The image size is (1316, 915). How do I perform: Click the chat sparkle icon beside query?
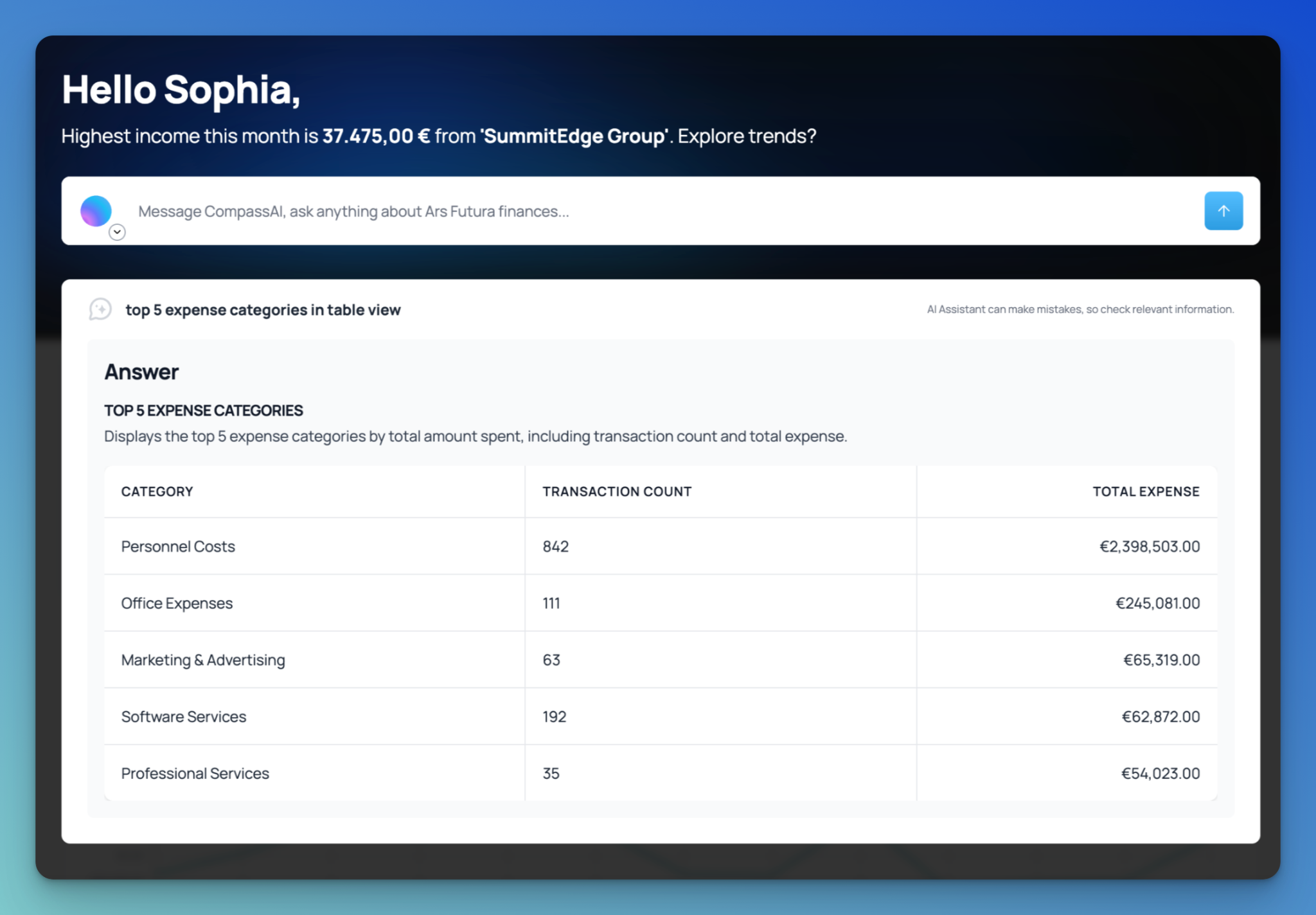[100, 309]
